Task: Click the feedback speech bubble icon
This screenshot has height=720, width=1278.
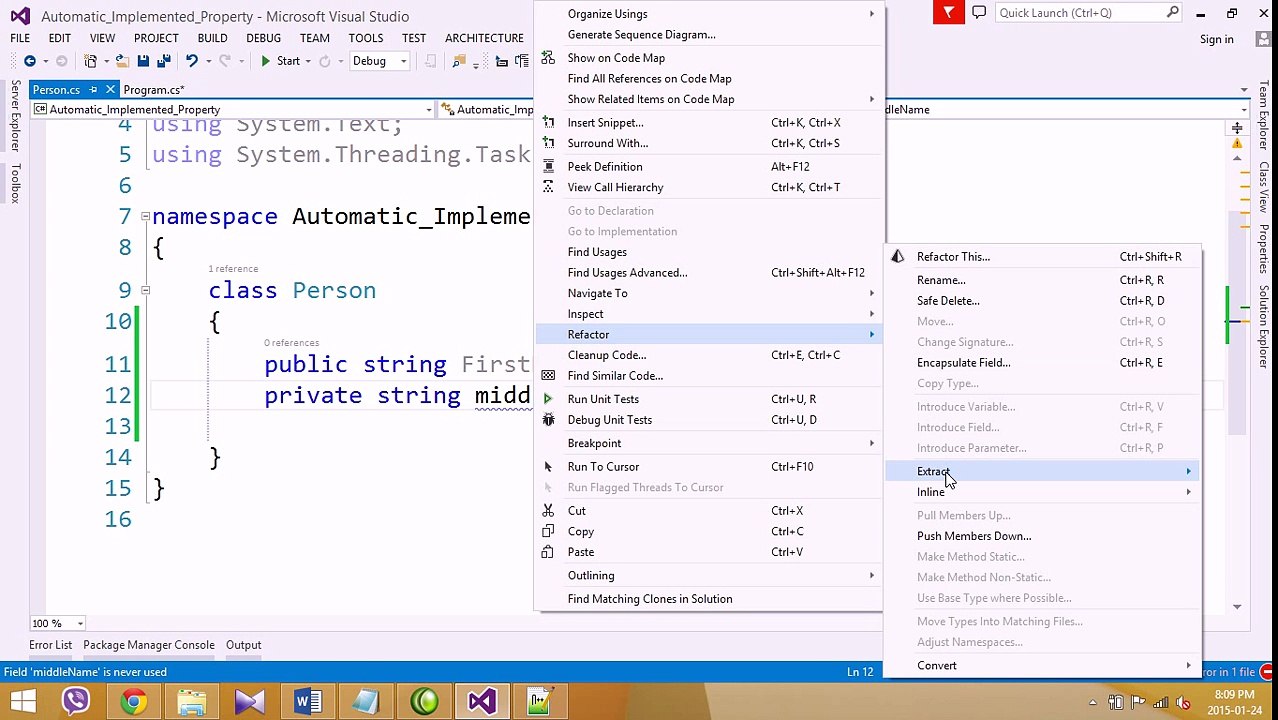Action: 979,13
